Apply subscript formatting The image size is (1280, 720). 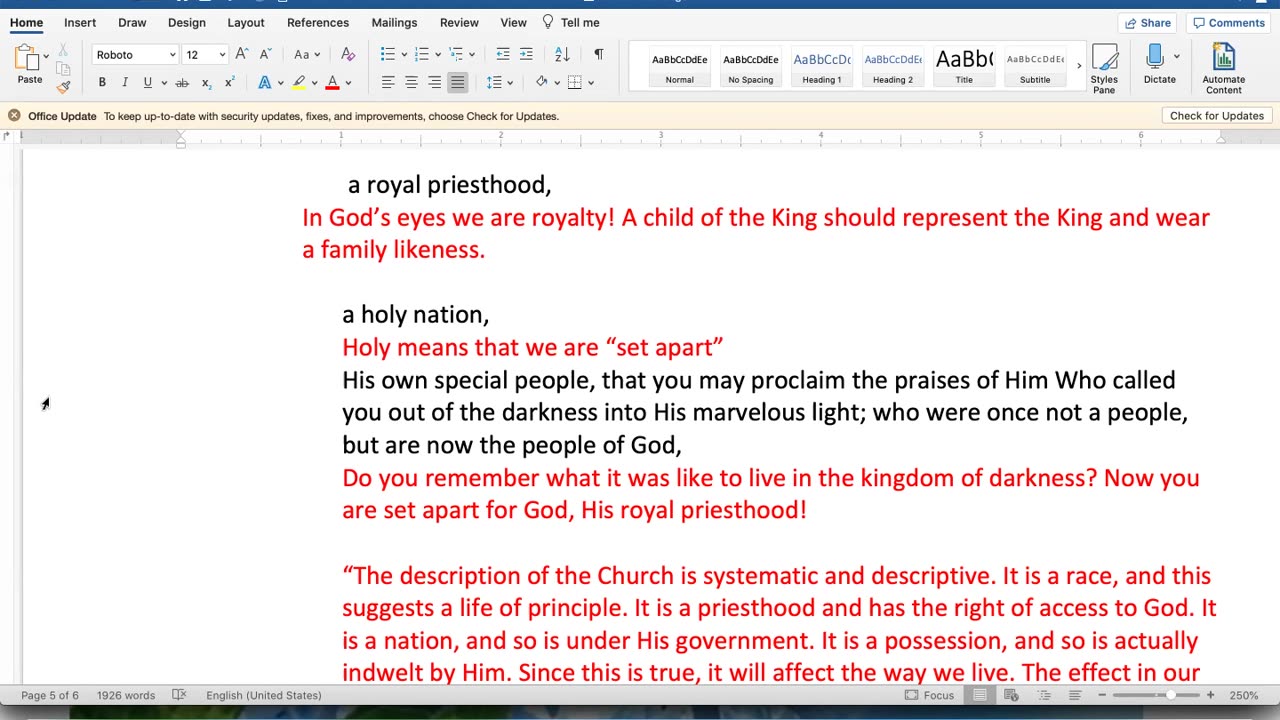tap(205, 83)
